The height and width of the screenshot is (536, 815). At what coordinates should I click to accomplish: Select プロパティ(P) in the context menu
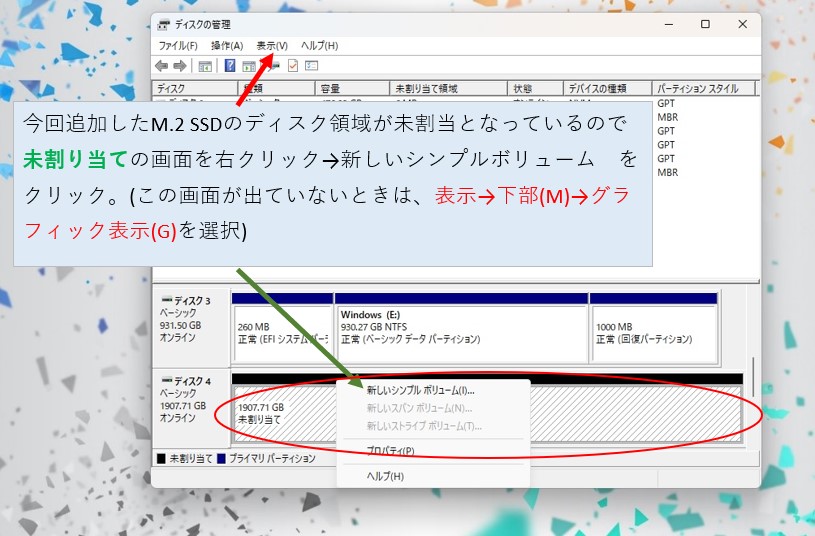click(390, 451)
